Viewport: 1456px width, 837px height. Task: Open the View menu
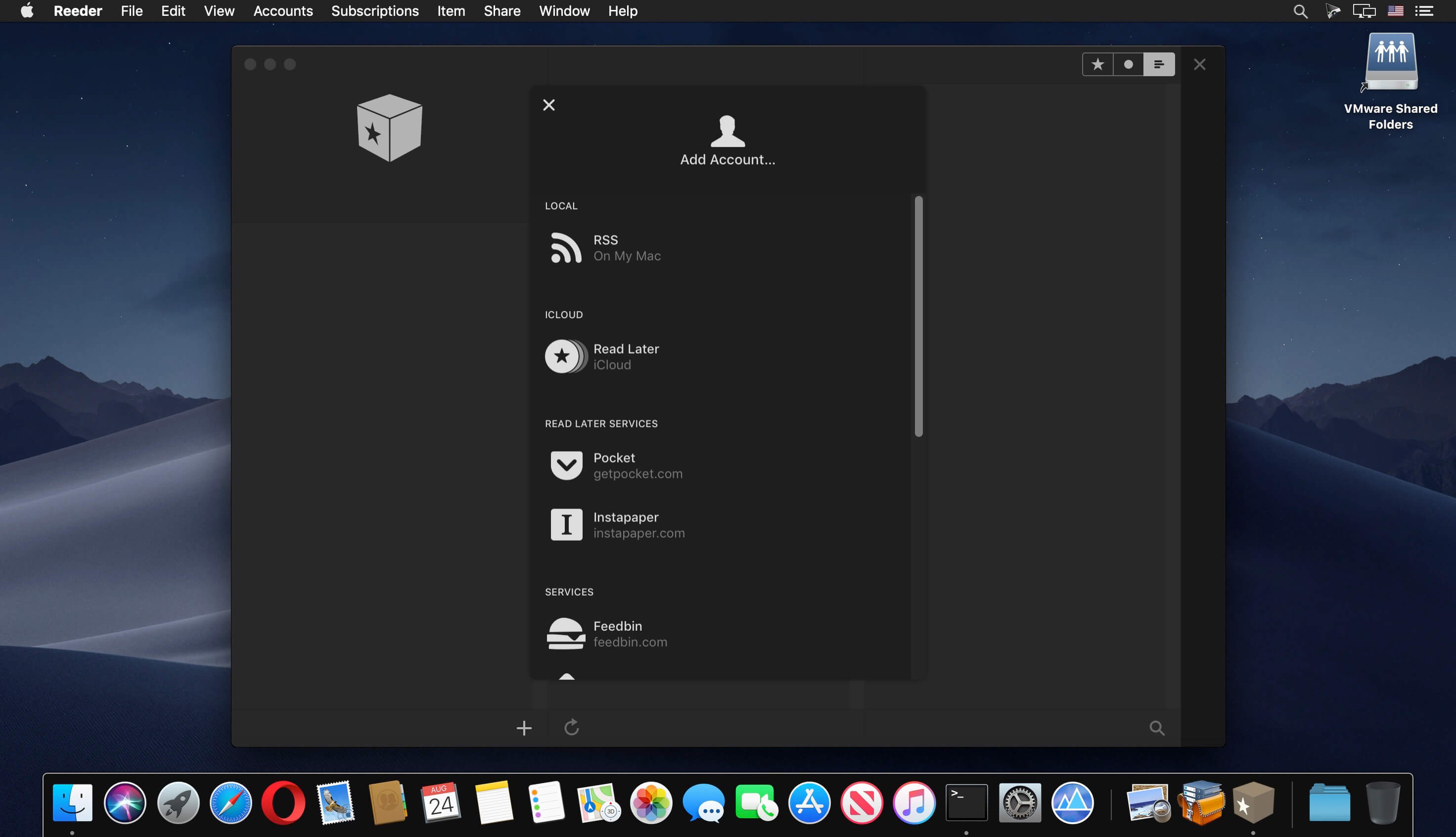219,11
